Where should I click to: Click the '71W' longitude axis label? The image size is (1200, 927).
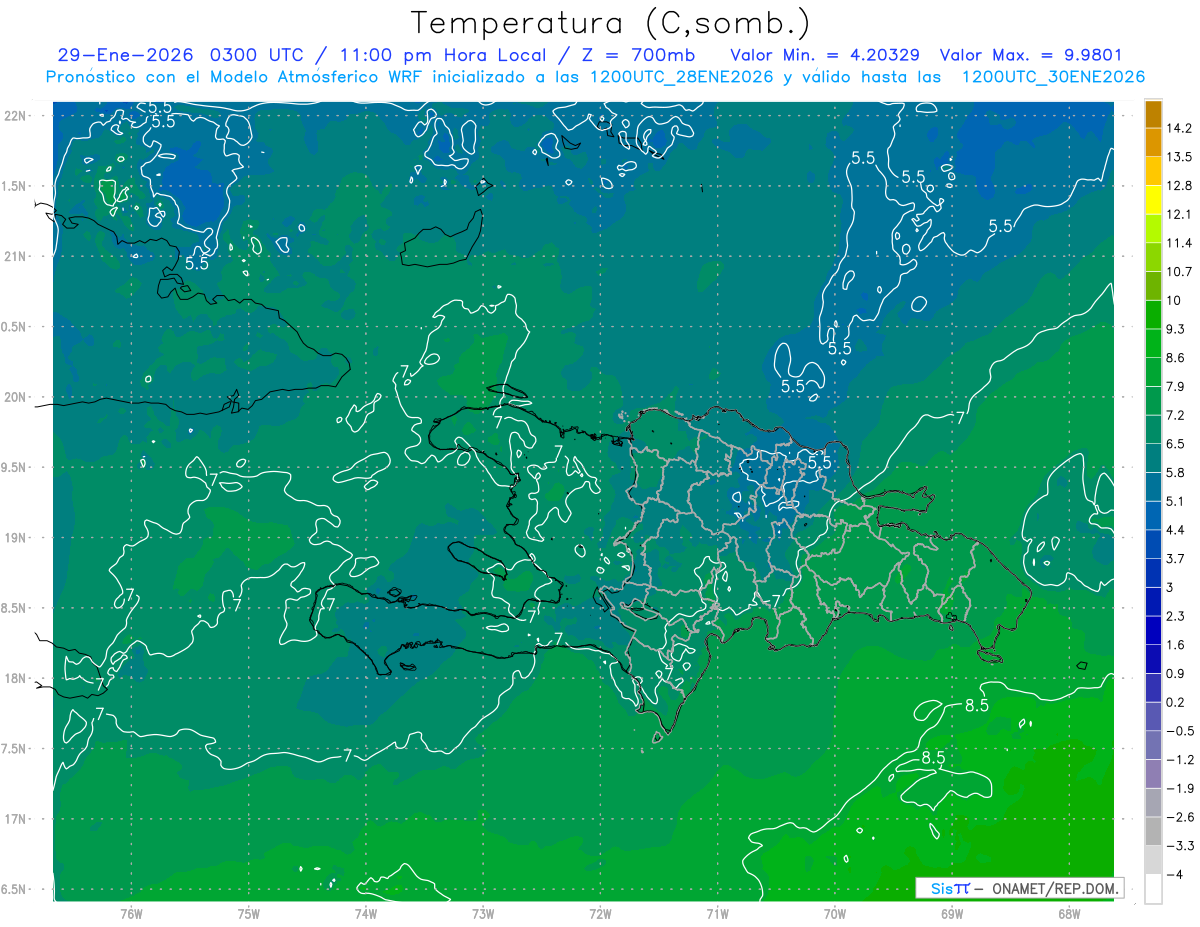(x=717, y=914)
